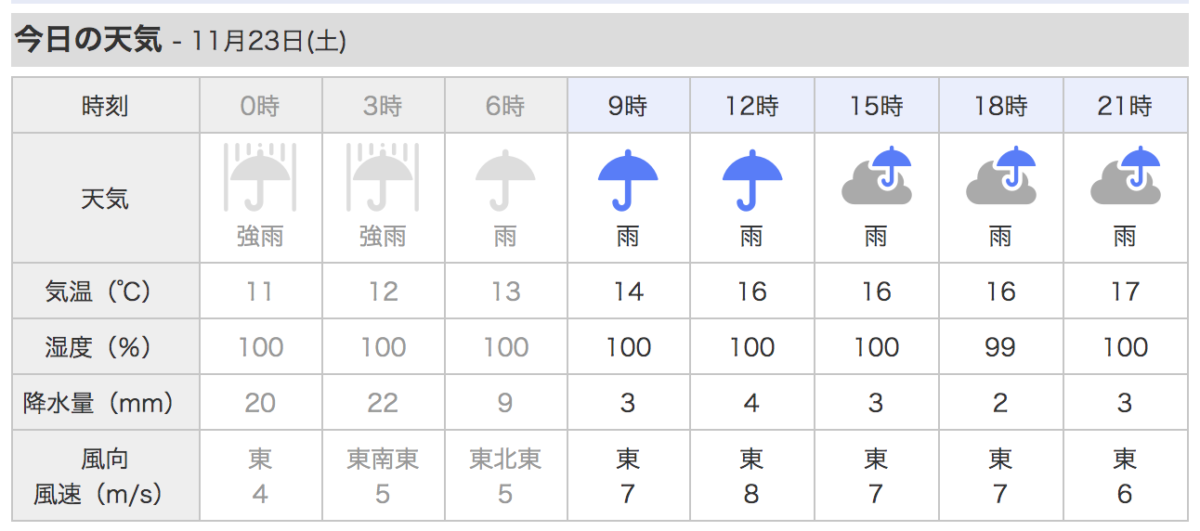Click the cloud umbrella icon at 18時
Screen dimensions: 1200x531
click(x=1000, y=176)
